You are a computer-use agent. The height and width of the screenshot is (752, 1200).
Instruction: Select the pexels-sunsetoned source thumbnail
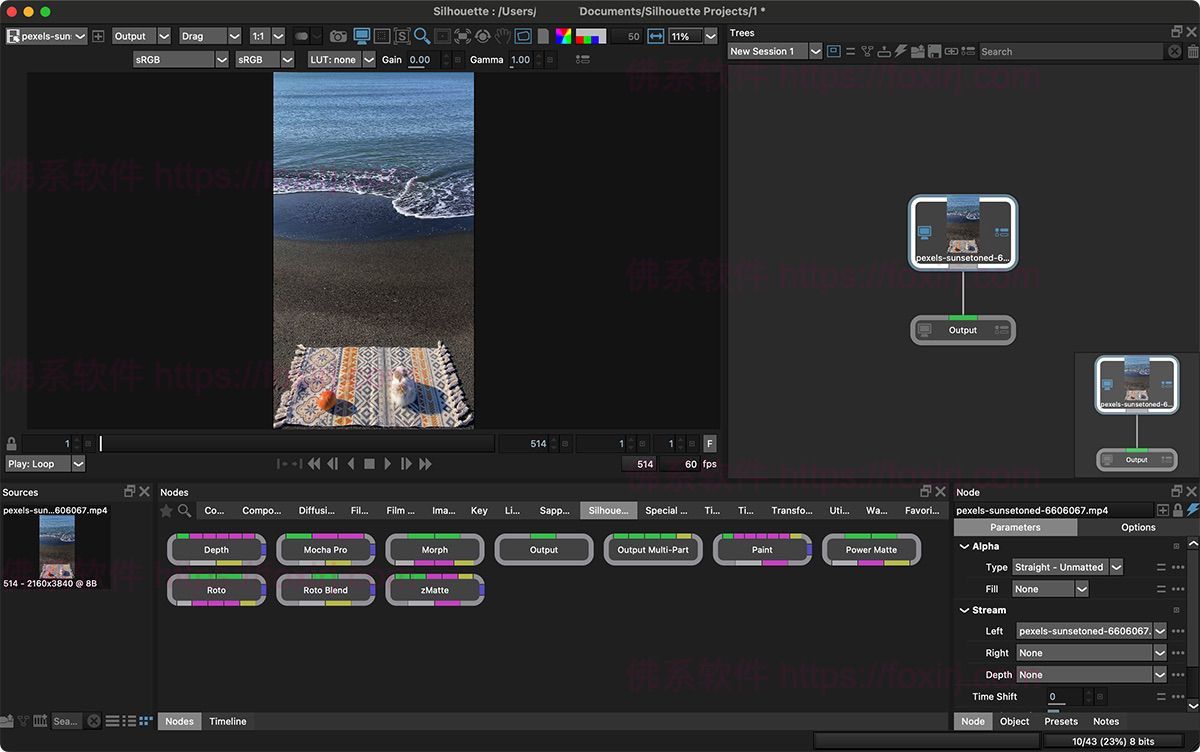pyautogui.click(x=57, y=546)
